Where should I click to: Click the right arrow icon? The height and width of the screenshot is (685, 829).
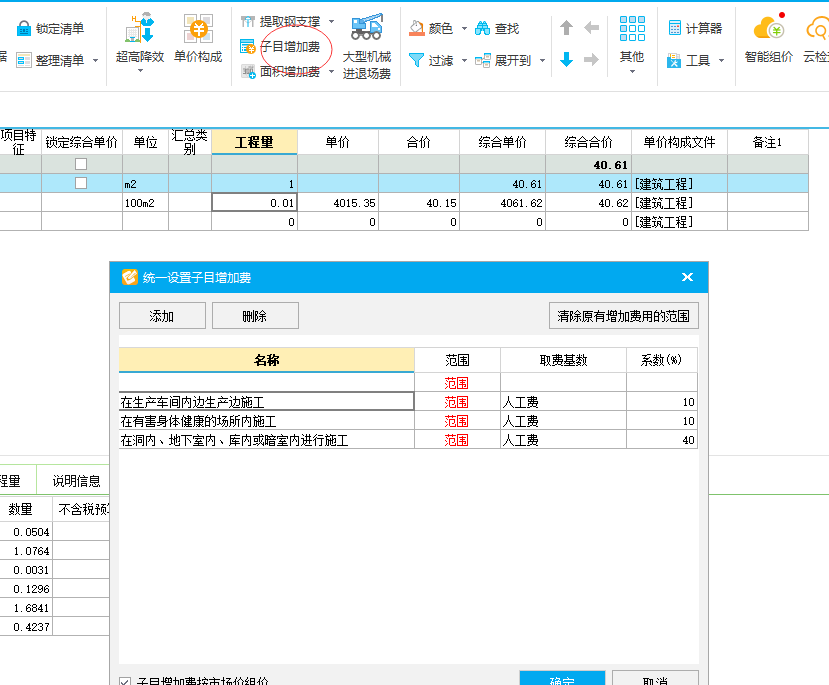coord(592,59)
